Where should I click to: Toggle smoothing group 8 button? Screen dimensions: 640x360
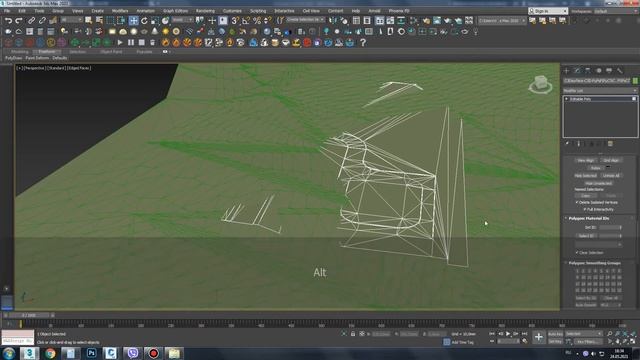coord(619,271)
